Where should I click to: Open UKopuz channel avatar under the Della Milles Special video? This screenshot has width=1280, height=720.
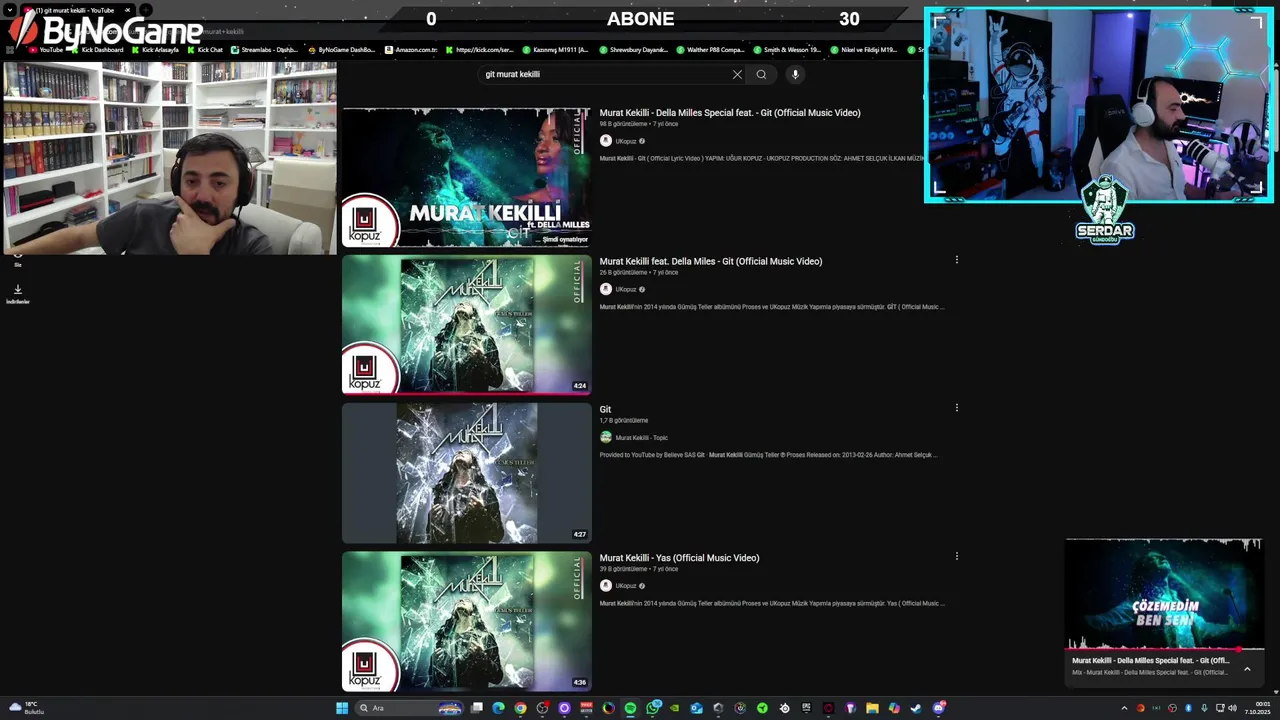click(605, 141)
